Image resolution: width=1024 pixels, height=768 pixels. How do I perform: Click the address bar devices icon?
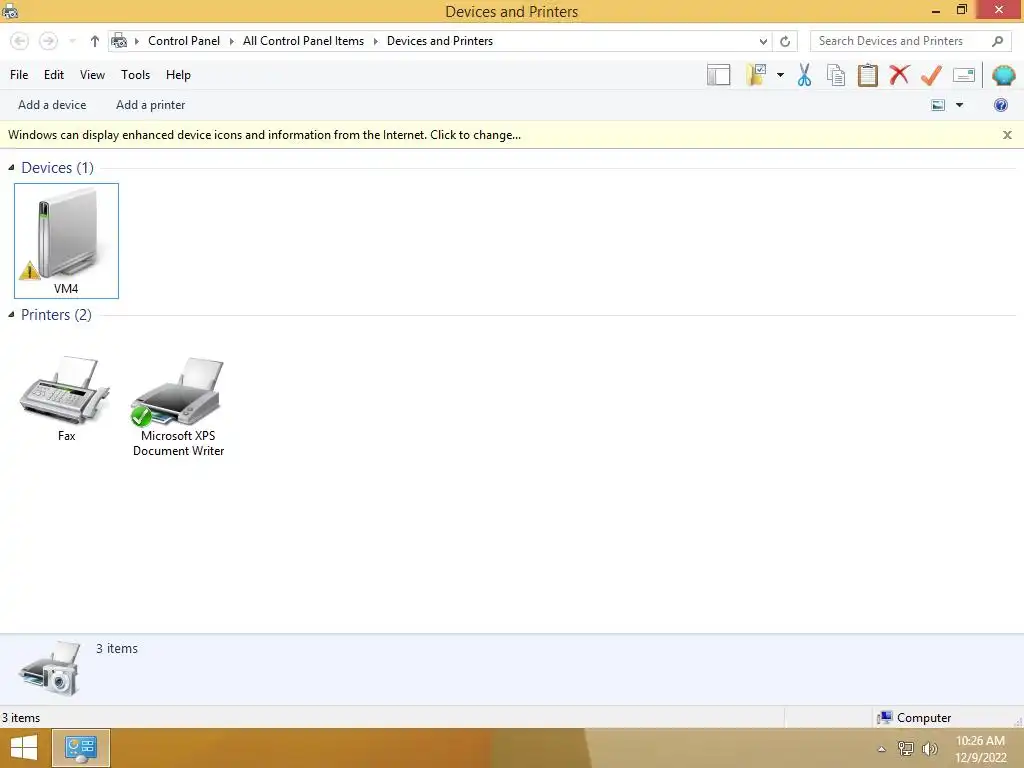(119, 41)
